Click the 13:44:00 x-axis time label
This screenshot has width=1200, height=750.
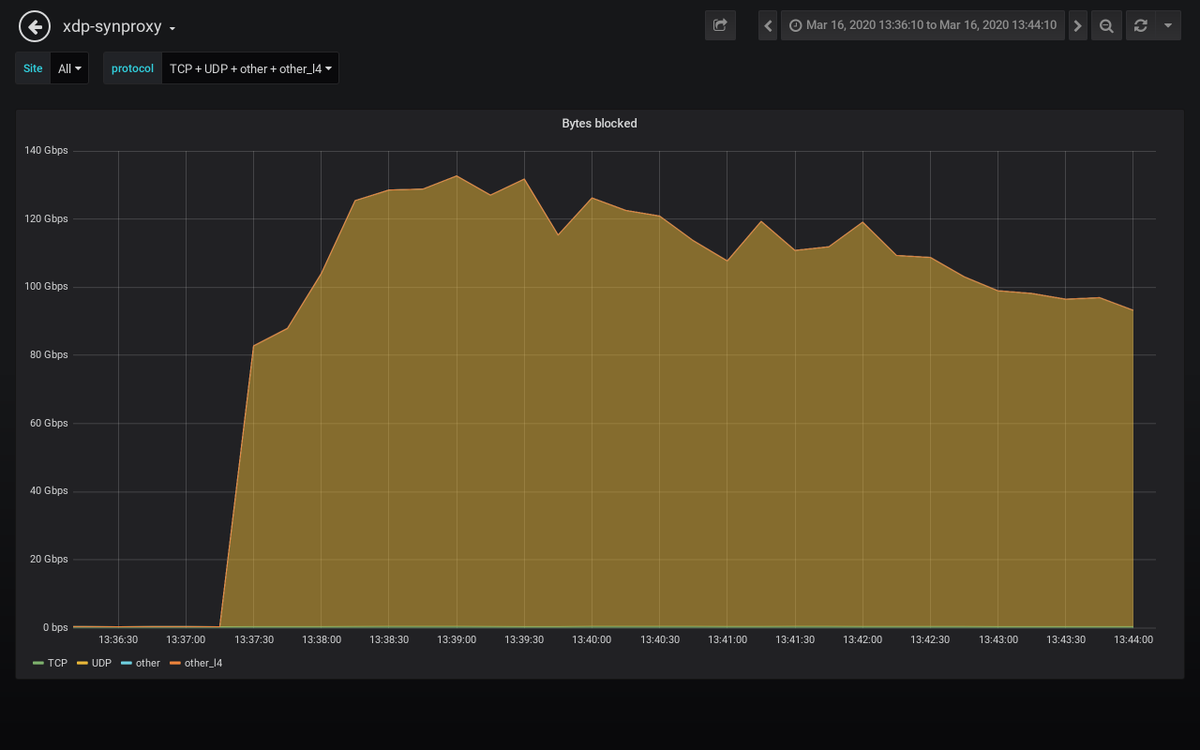[x=1133, y=639]
